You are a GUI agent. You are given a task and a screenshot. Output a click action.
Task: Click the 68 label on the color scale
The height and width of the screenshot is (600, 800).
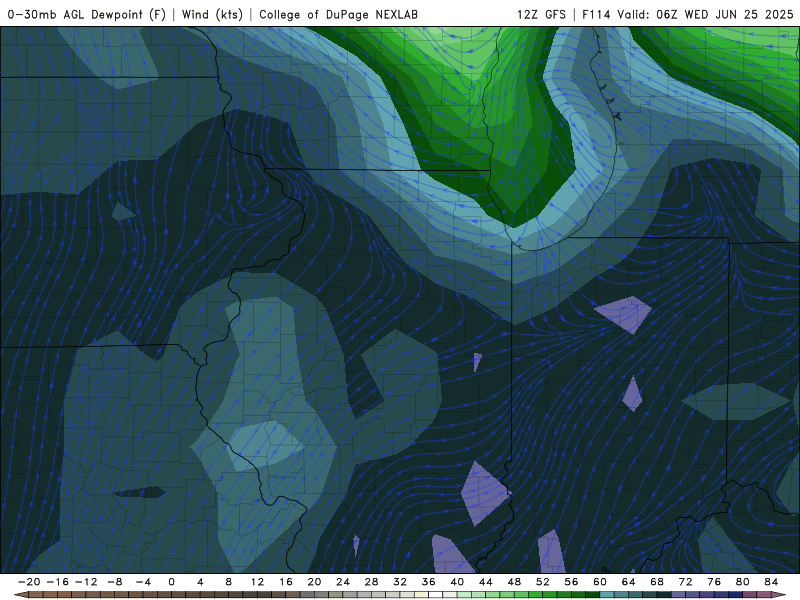tap(657, 582)
